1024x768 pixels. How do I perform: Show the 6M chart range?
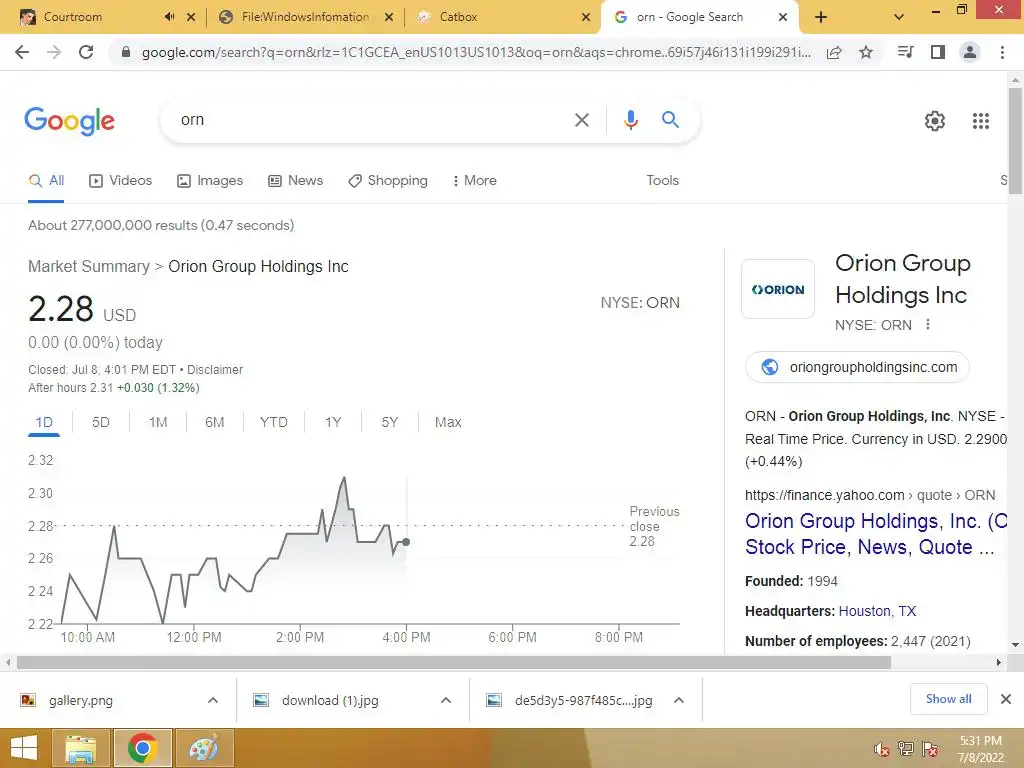click(x=214, y=423)
